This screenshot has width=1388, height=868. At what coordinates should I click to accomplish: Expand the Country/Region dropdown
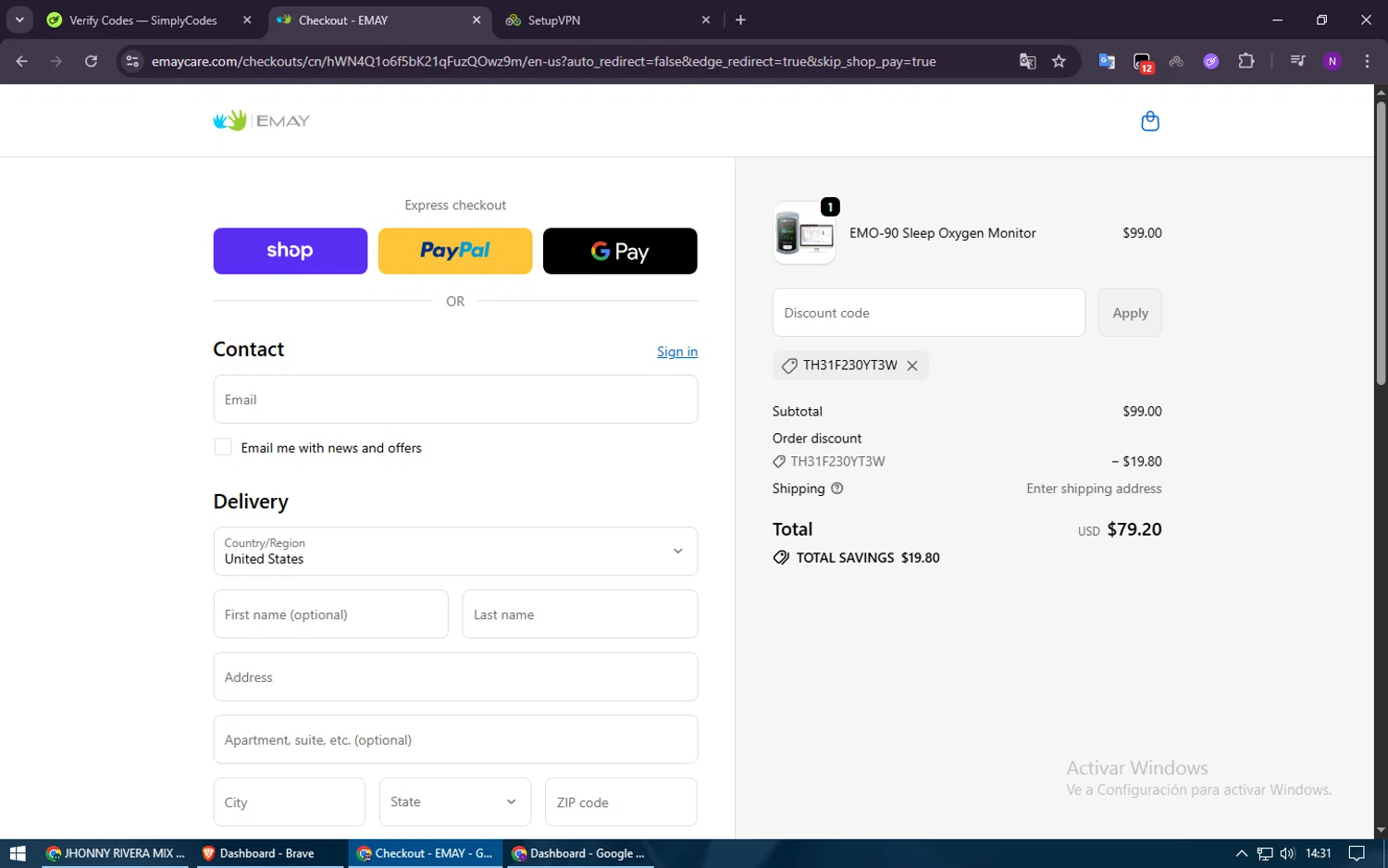coord(455,552)
